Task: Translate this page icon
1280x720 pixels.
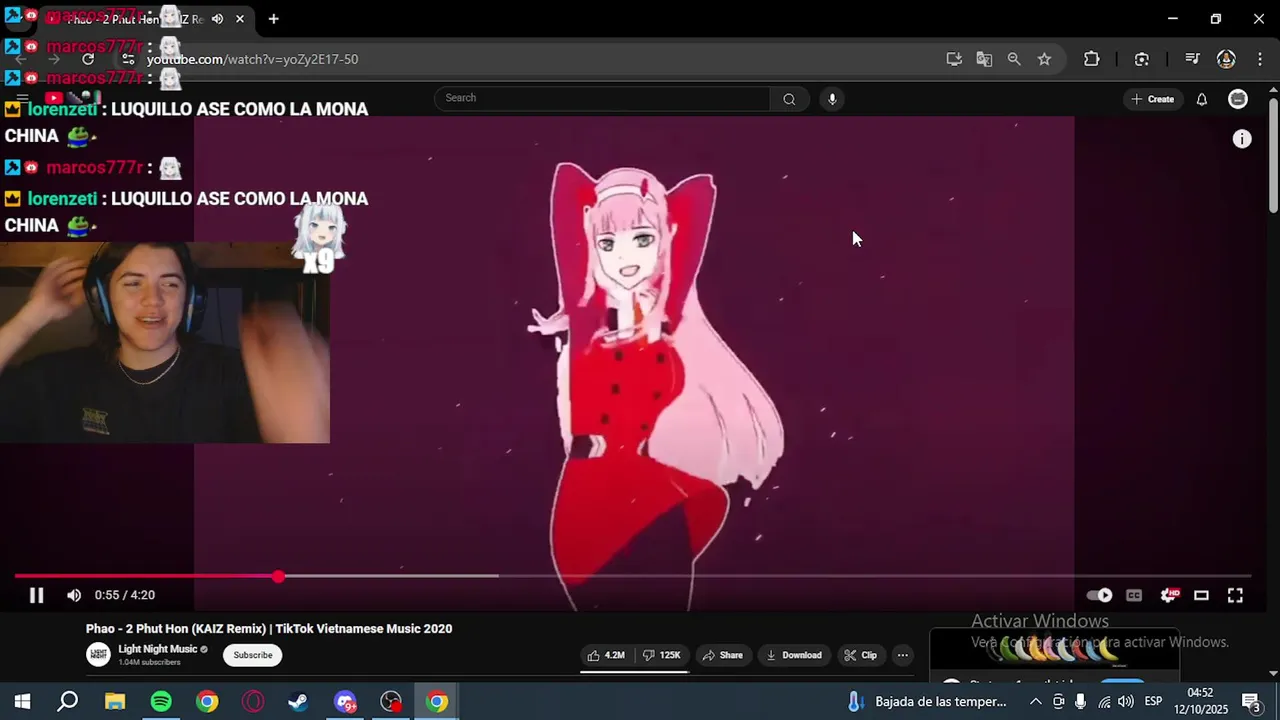Action: pyautogui.click(x=984, y=59)
